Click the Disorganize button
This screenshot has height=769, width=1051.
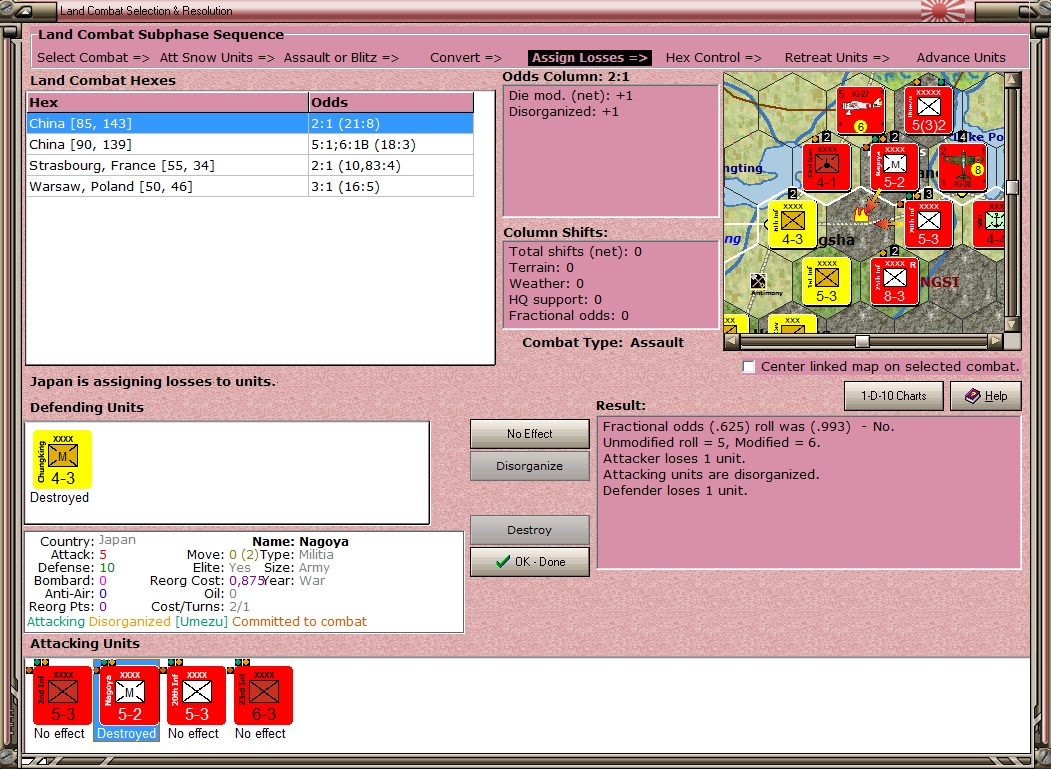point(530,466)
